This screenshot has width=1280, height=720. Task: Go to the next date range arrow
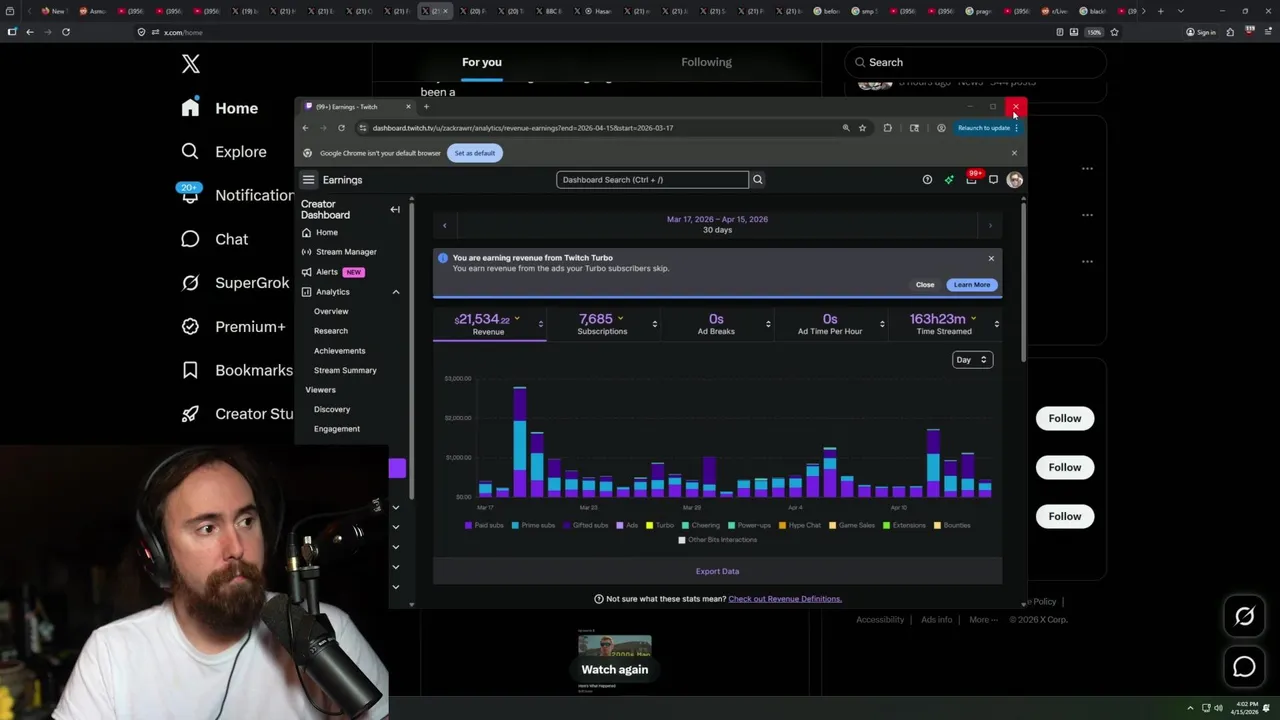tap(990, 226)
